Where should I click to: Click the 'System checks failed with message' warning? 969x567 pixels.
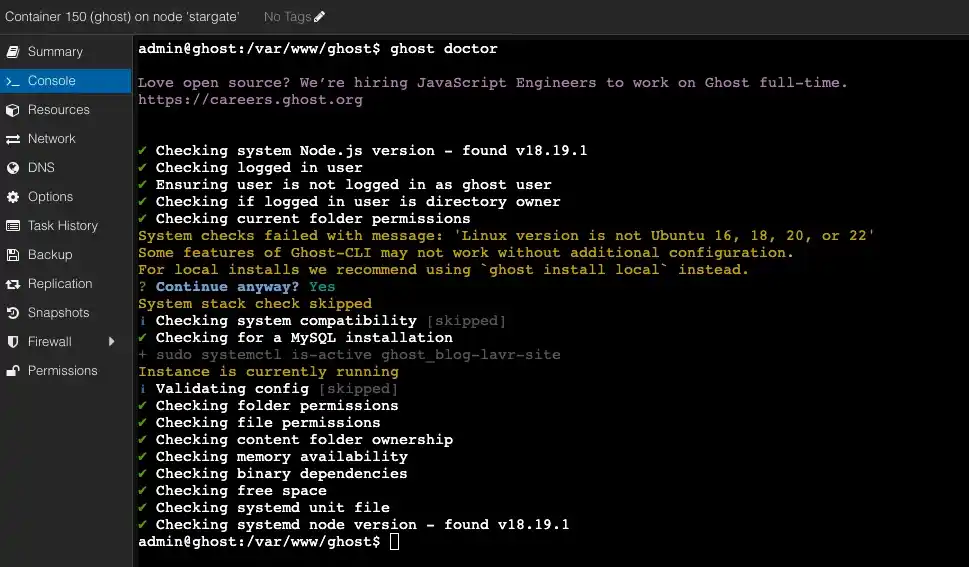click(506, 236)
